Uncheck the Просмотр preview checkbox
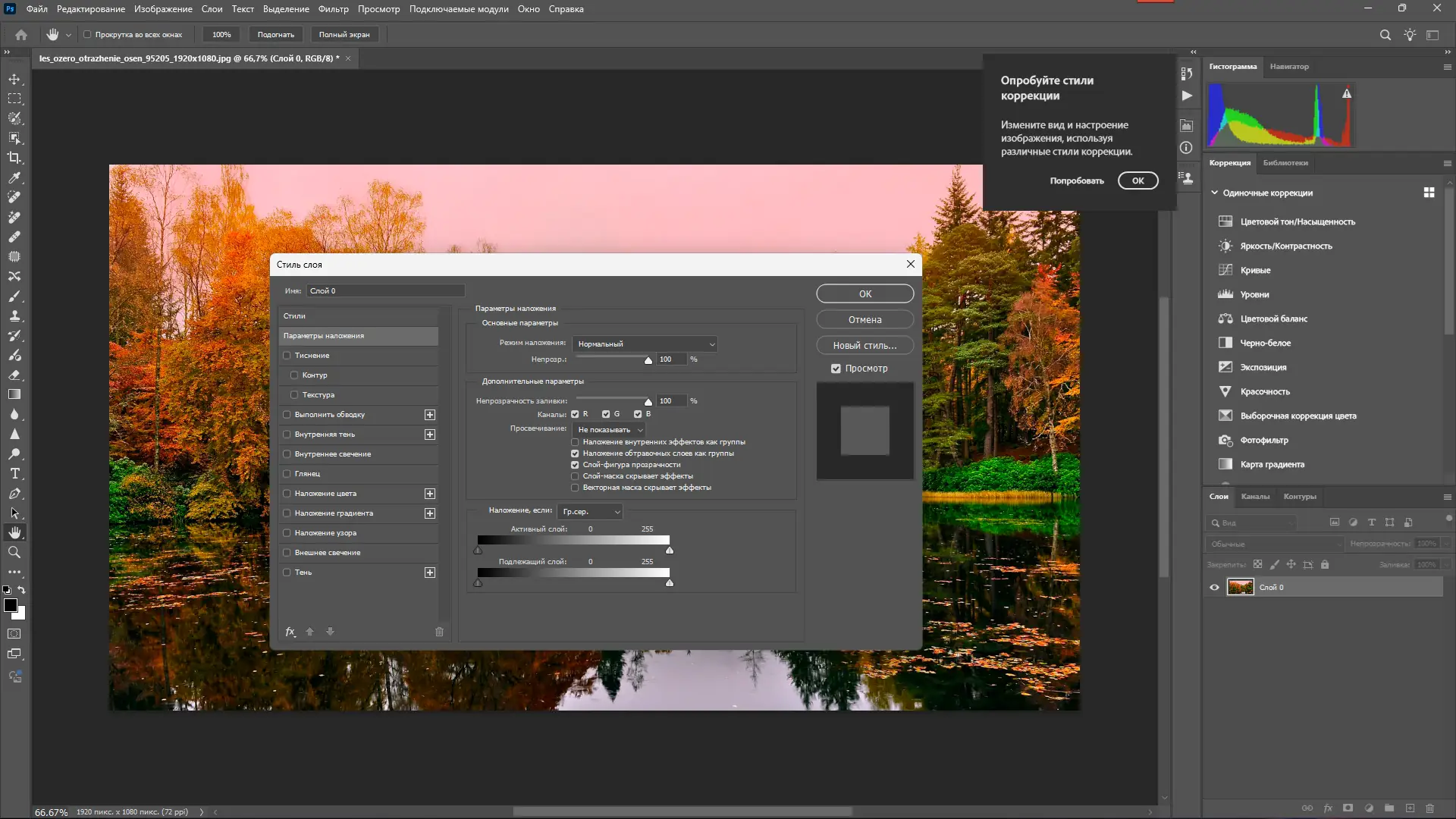This screenshot has width=1456, height=819. 836,369
